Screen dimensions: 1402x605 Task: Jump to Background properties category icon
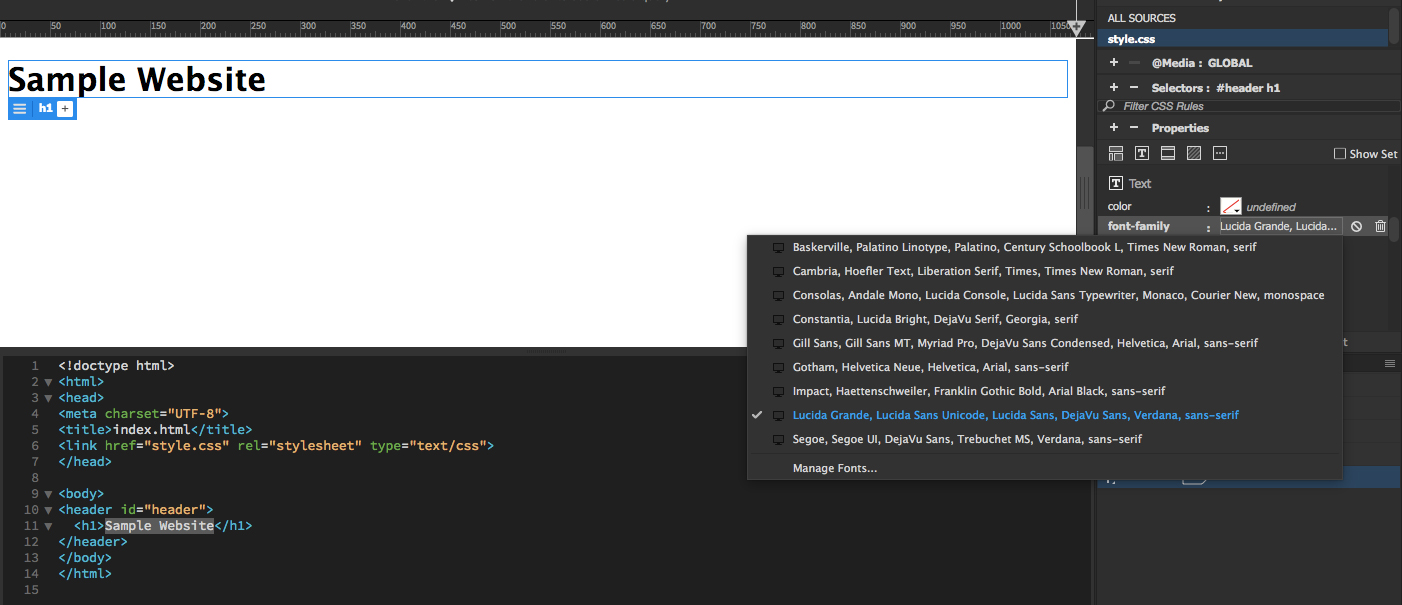[x=1194, y=154]
